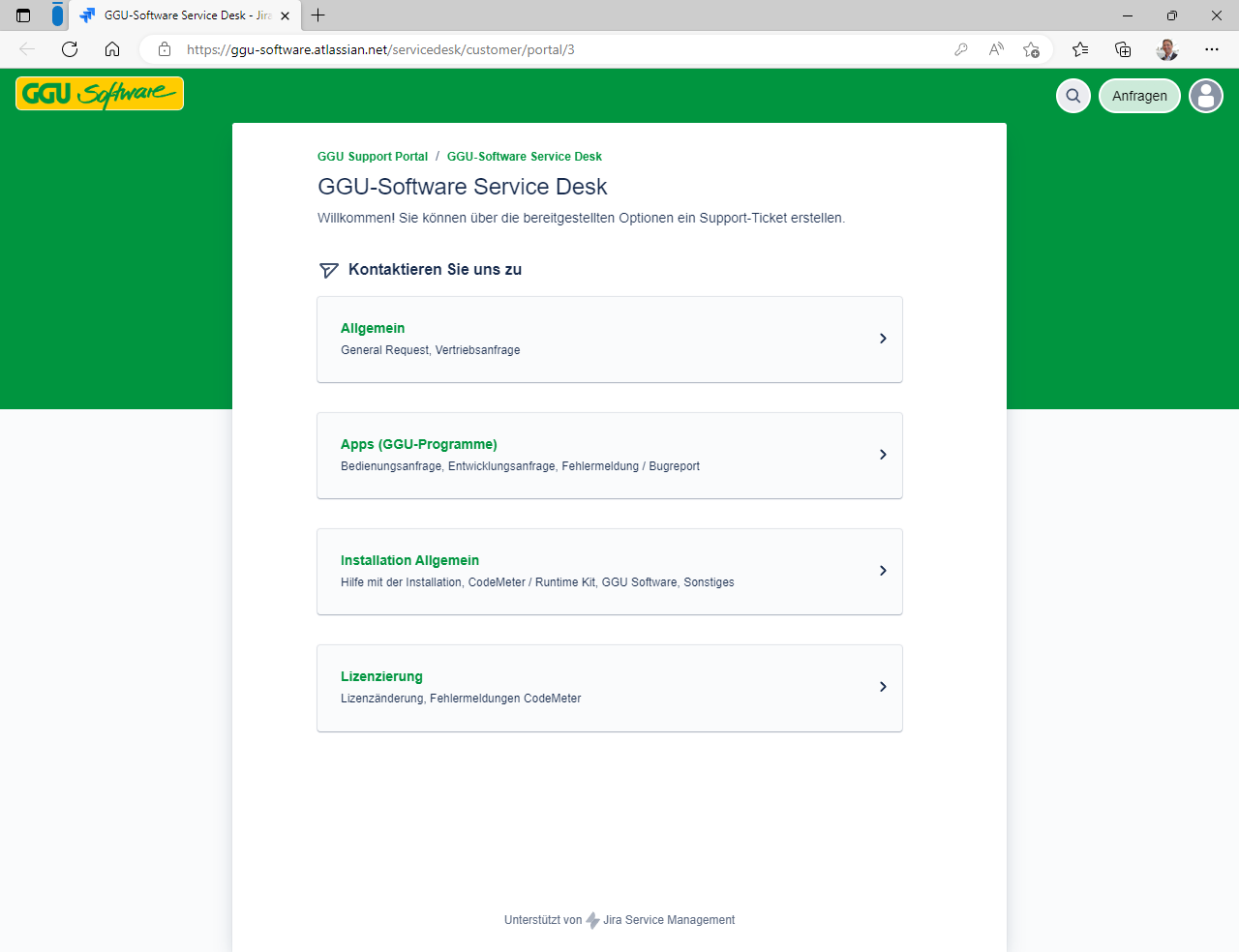The width and height of the screenshot is (1239, 952).
Task: Expand the Allgemein request chevron
Action: [x=883, y=339]
